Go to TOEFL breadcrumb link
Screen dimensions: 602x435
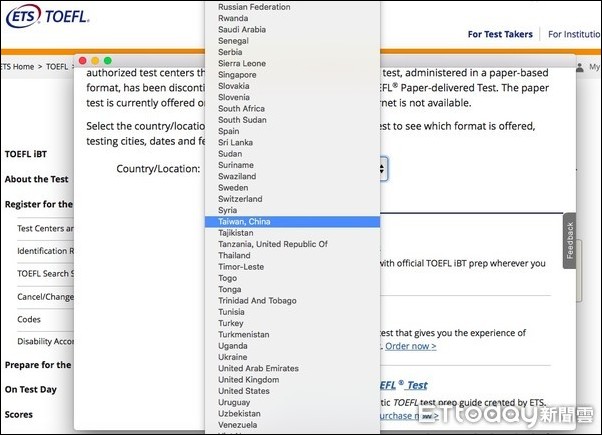tap(57, 67)
